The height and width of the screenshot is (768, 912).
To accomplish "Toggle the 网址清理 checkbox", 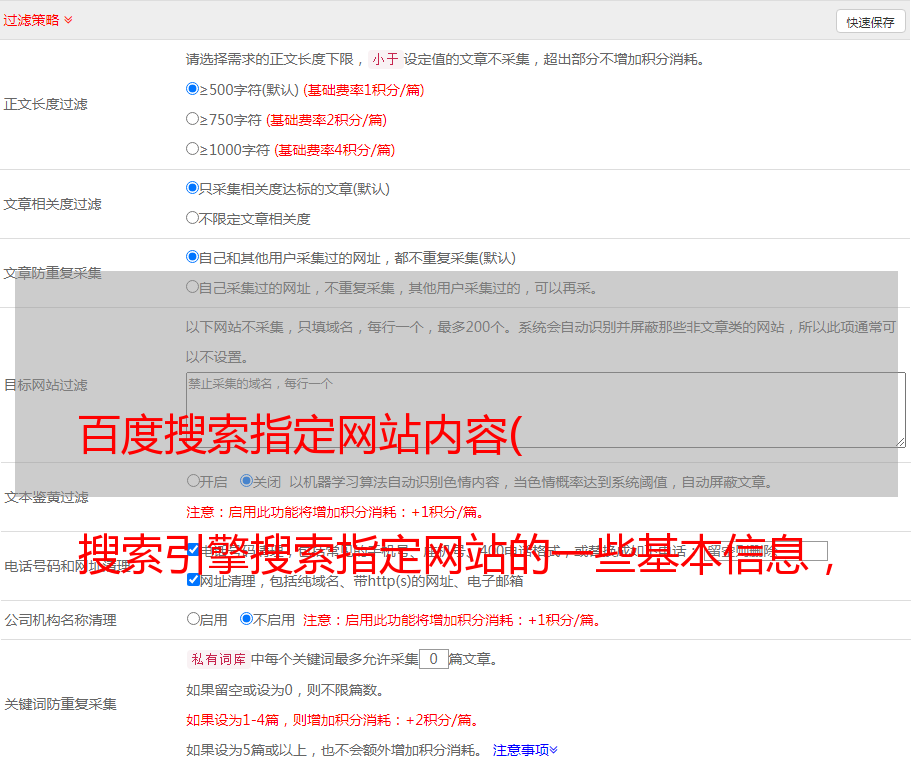I will coord(193,580).
